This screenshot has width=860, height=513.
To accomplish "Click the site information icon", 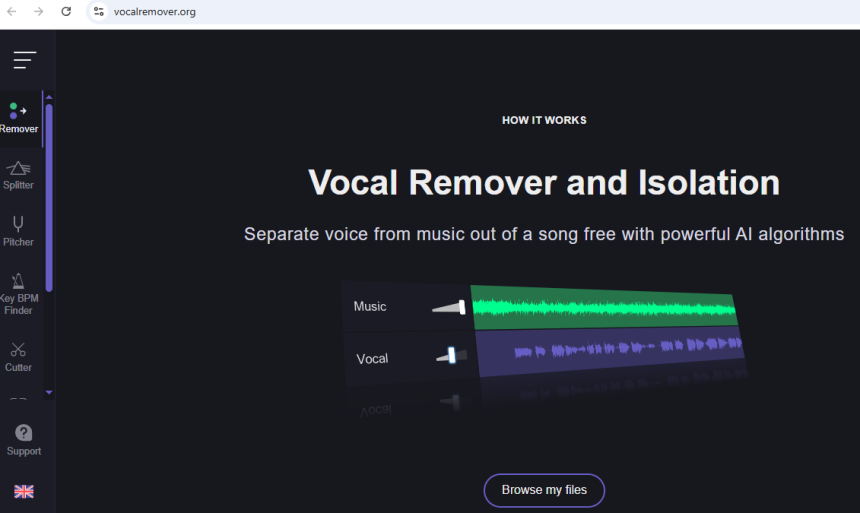I will pyautogui.click(x=98, y=11).
